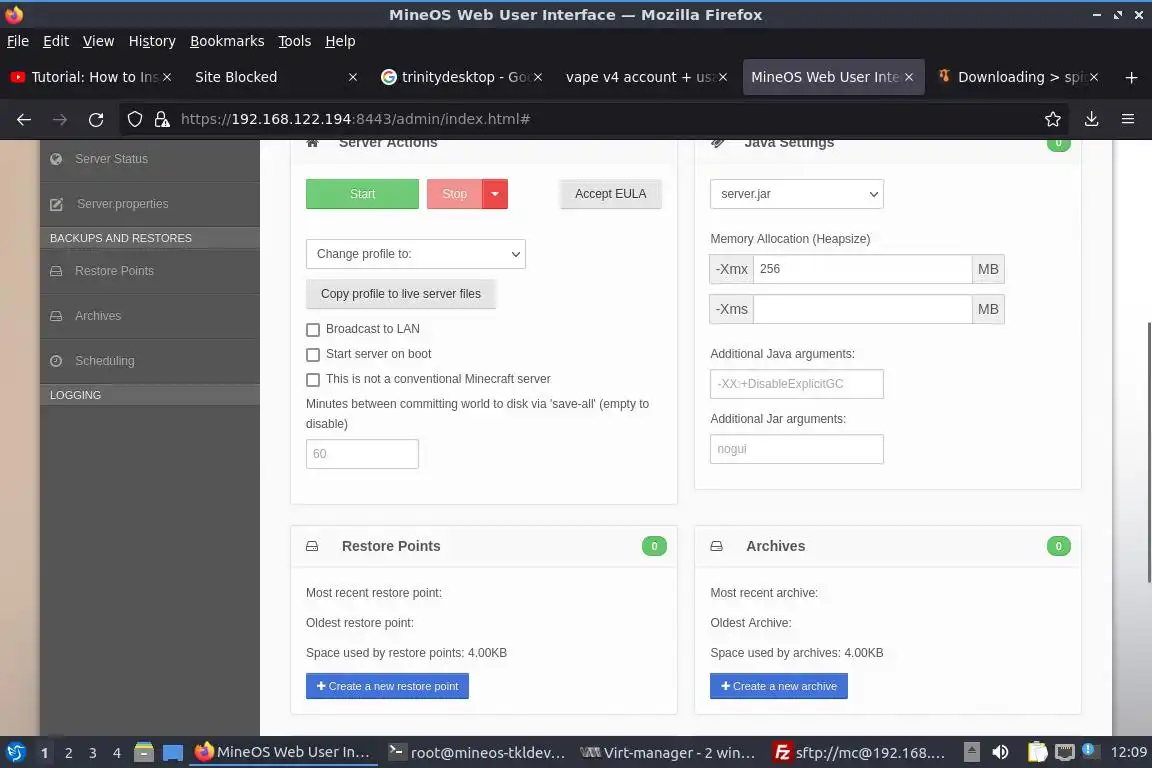The width and height of the screenshot is (1152, 768).
Task: Click 'Create a new archive' button
Action: (x=779, y=686)
